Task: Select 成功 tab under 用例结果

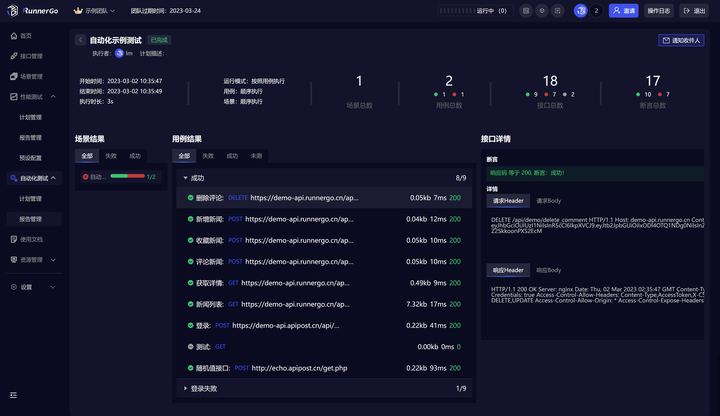Action: click(232, 156)
